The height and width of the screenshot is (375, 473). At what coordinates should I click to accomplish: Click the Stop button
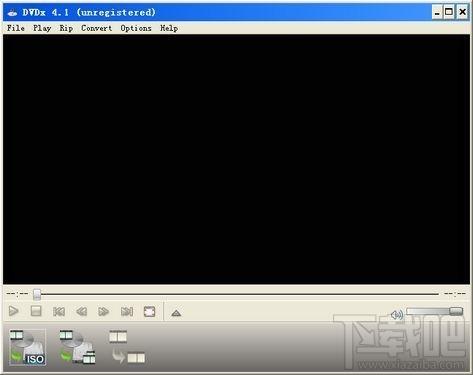coord(36,311)
